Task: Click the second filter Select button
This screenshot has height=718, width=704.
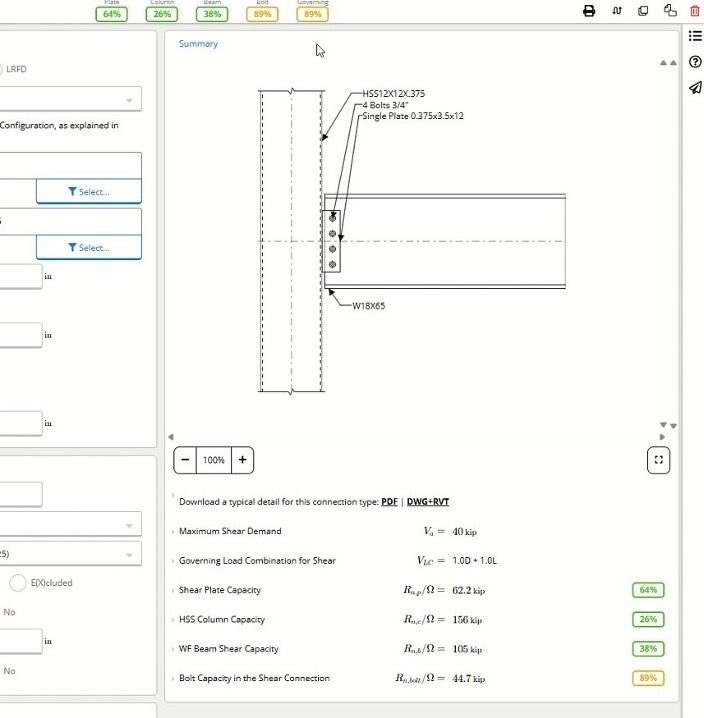Action: (x=89, y=248)
